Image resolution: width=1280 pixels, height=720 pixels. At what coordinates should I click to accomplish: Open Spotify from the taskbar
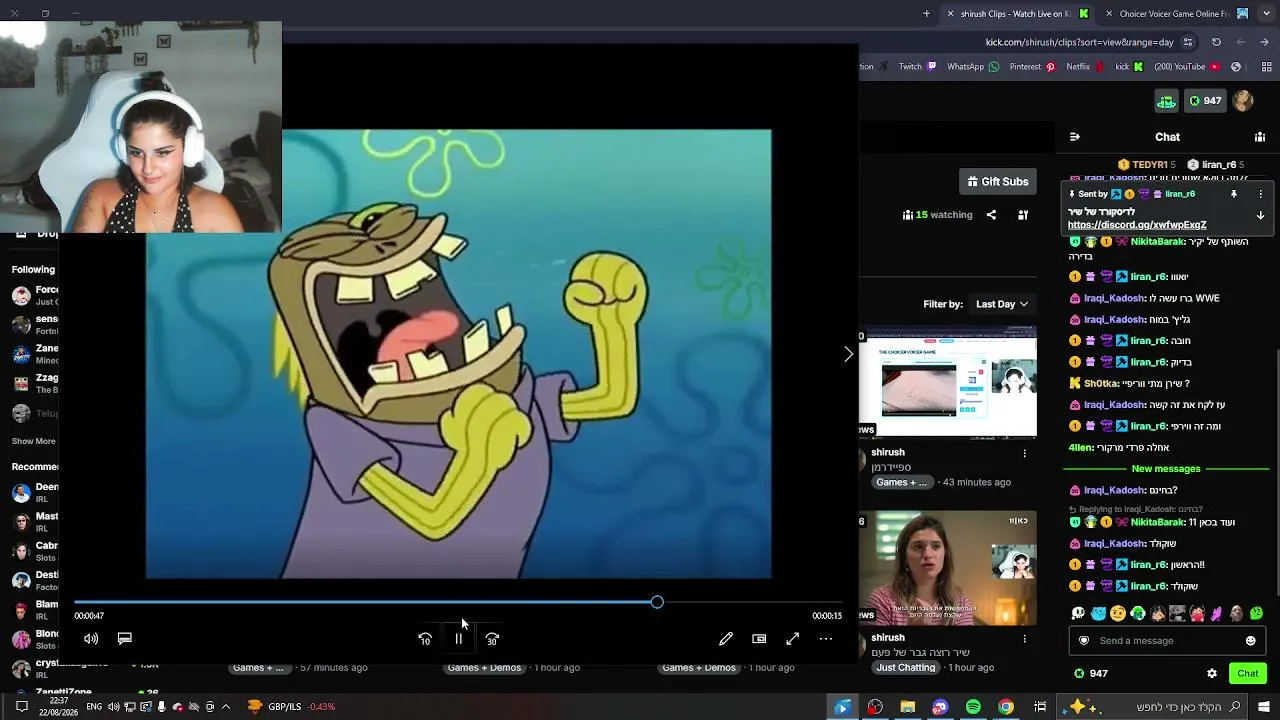[973, 707]
